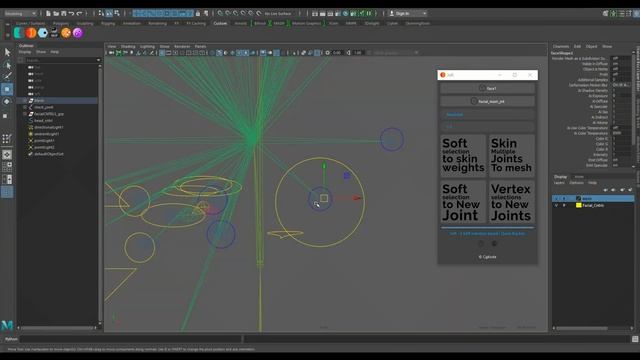
Task: Toggle the face1 radio circle in Soft window
Action: (482, 88)
